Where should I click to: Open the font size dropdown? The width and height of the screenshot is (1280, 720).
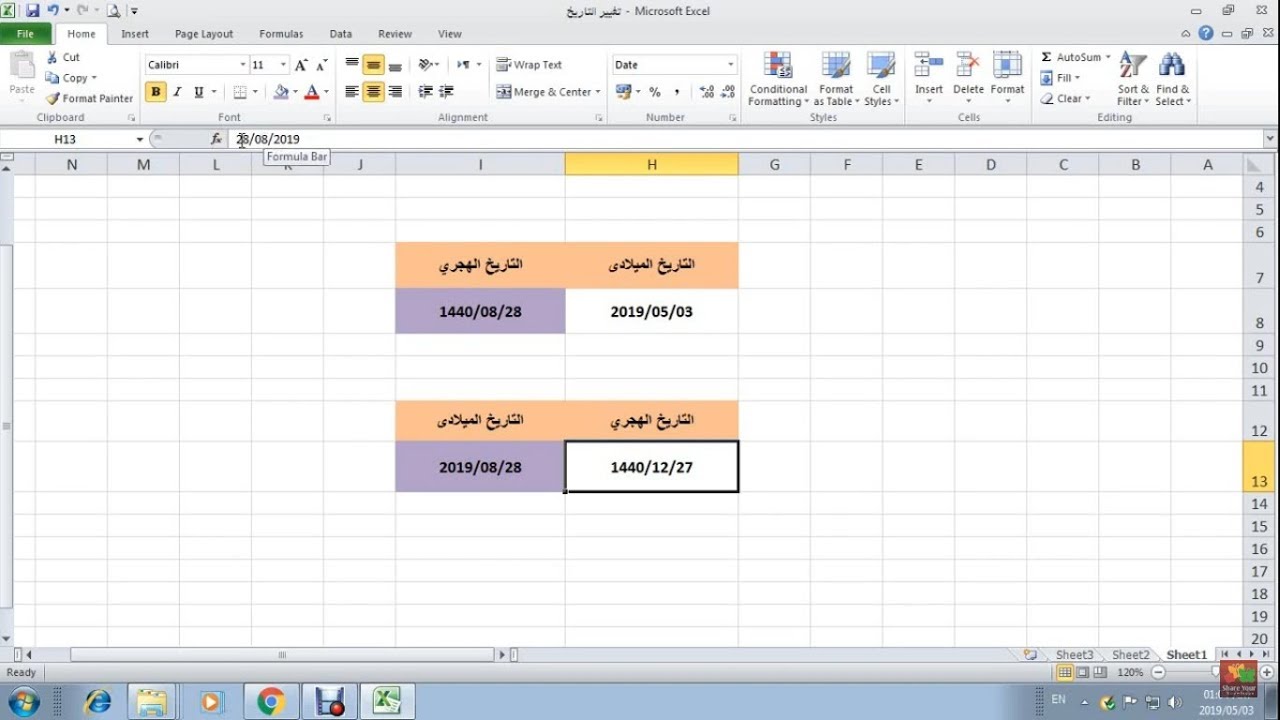pos(283,65)
